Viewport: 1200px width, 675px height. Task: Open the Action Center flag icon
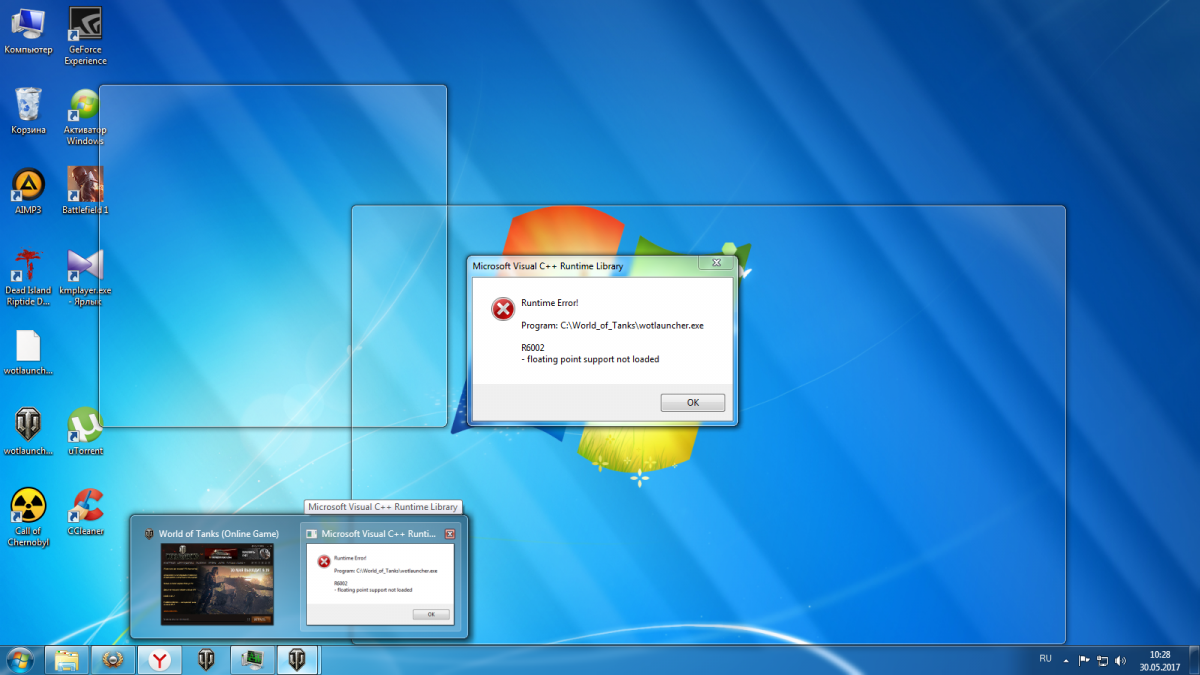[x=1084, y=660]
